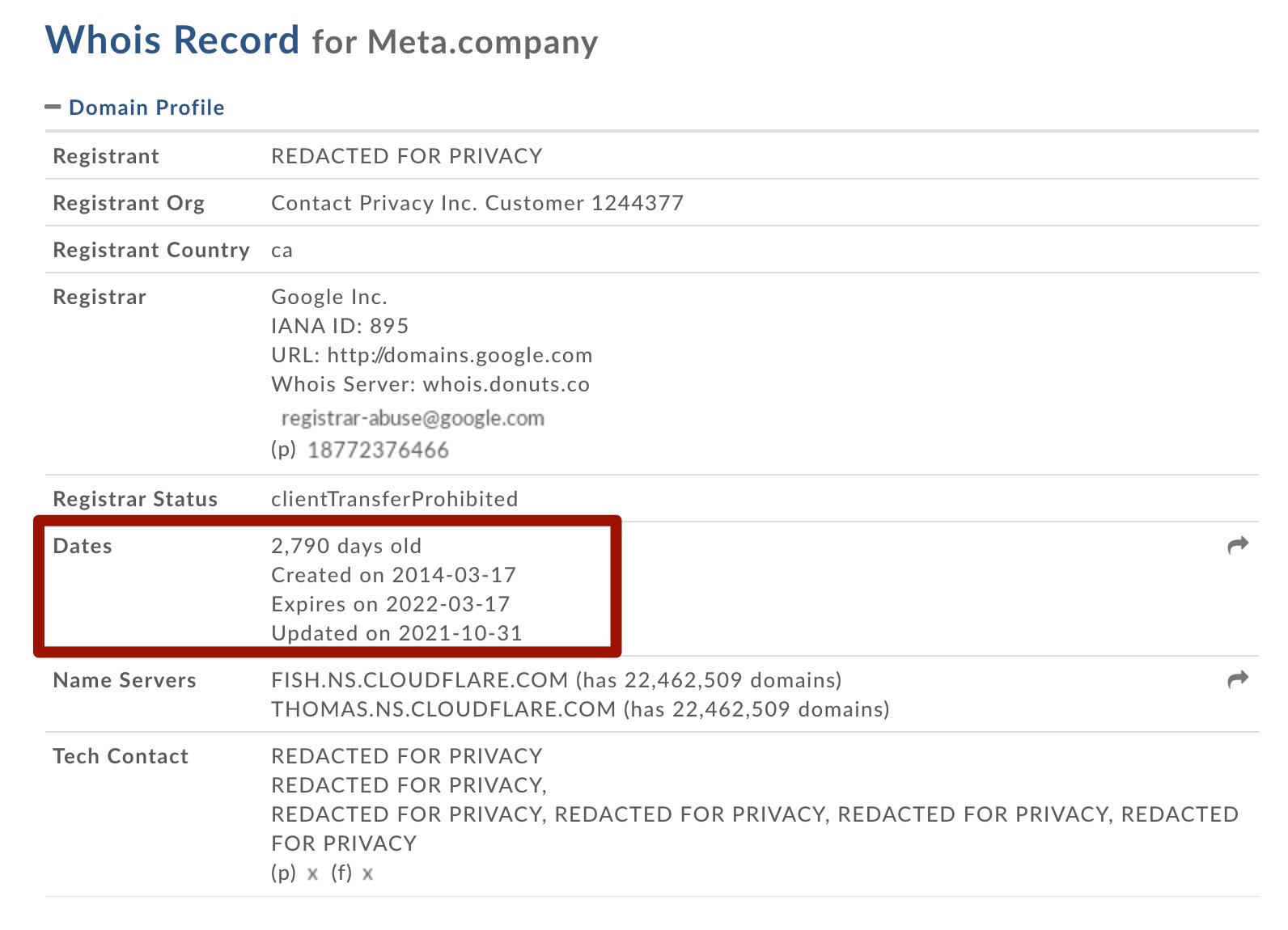Screen dimensions: 1288x930
Task: Collapse the Domain Profile section minus icon
Action: point(53,107)
